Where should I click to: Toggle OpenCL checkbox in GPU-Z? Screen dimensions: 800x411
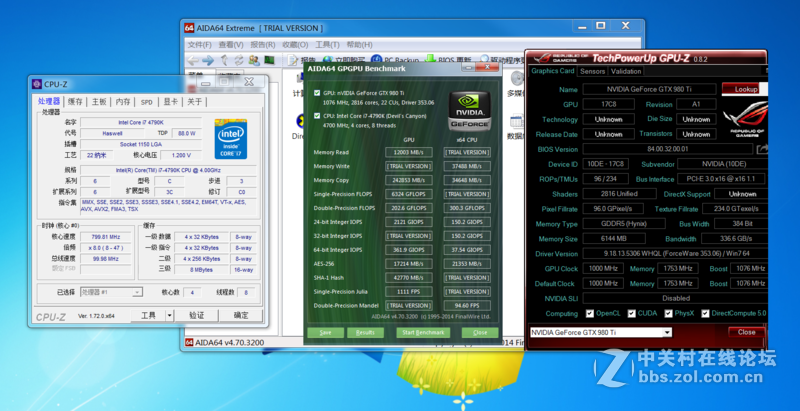click(590, 313)
